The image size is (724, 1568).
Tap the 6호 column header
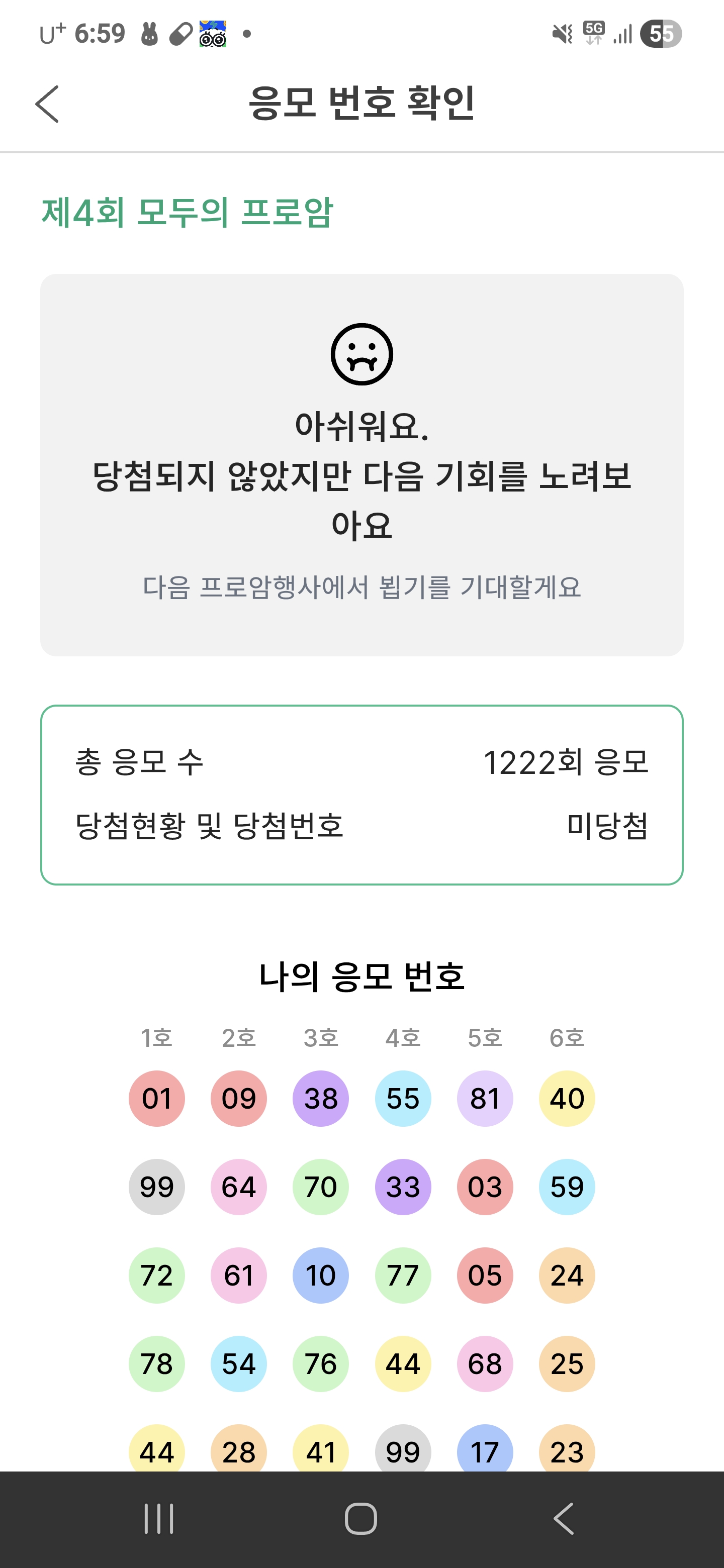click(567, 1038)
